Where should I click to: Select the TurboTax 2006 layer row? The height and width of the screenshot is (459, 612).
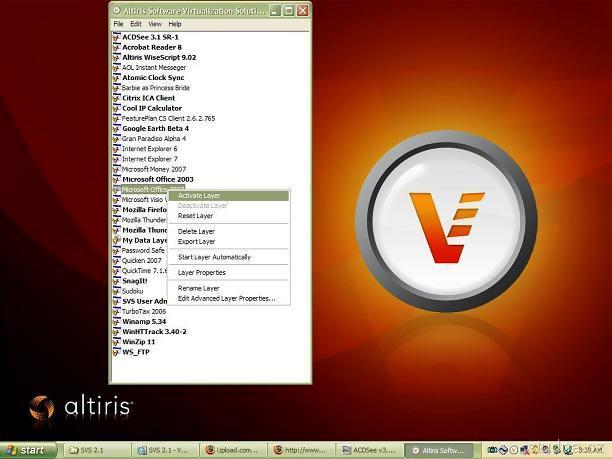[x=139, y=311]
